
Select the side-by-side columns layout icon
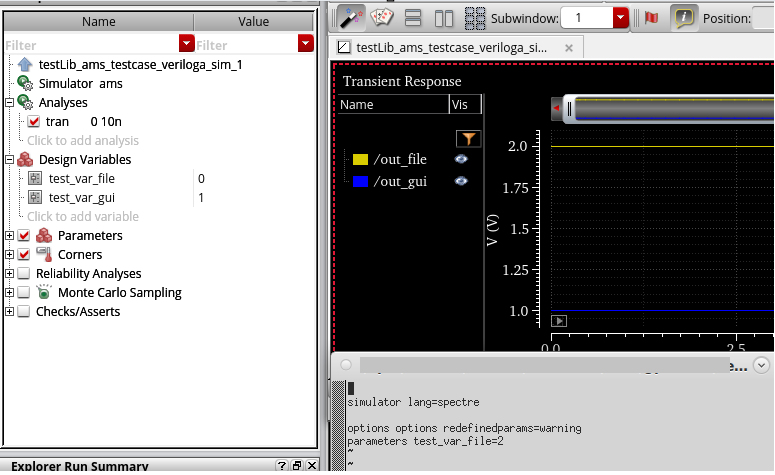pyautogui.click(x=445, y=18)
